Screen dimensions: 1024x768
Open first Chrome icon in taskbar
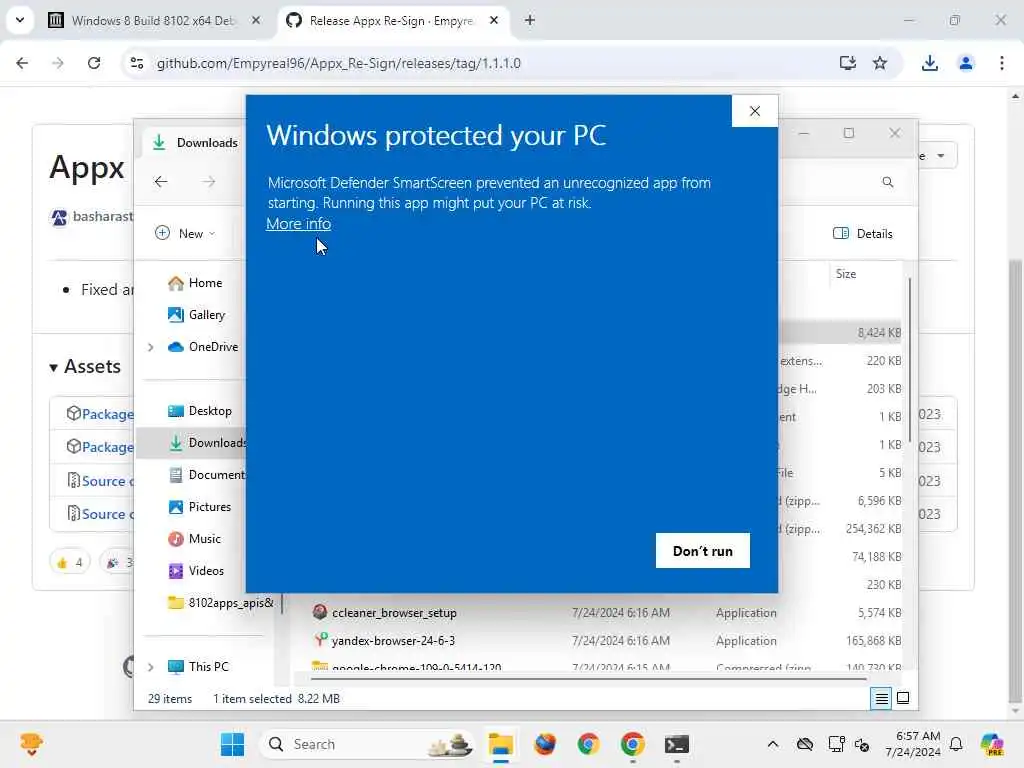pos(588,744)
